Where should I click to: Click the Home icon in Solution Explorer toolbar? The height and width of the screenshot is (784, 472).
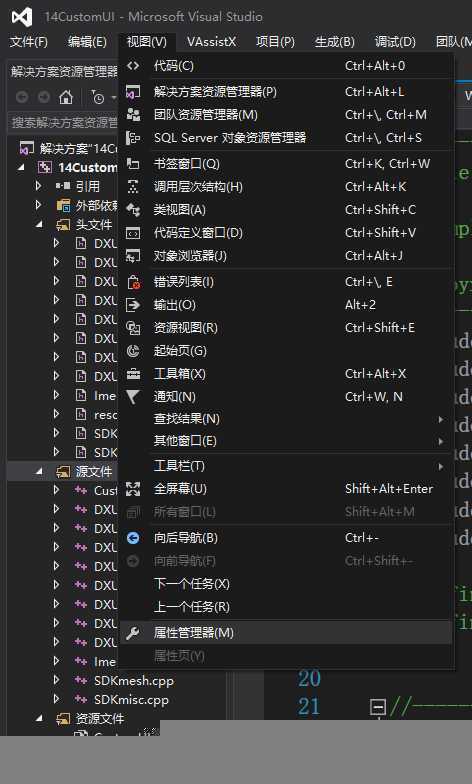(66, 96)
